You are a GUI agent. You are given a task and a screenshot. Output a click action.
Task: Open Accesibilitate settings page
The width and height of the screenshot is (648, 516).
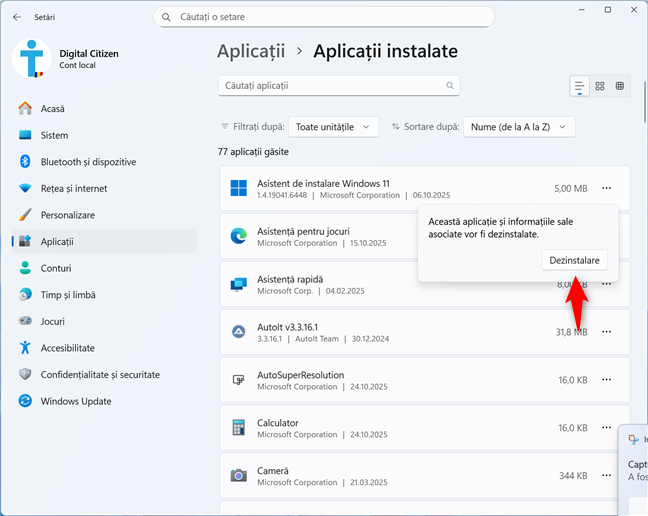[x=104, y=348]
